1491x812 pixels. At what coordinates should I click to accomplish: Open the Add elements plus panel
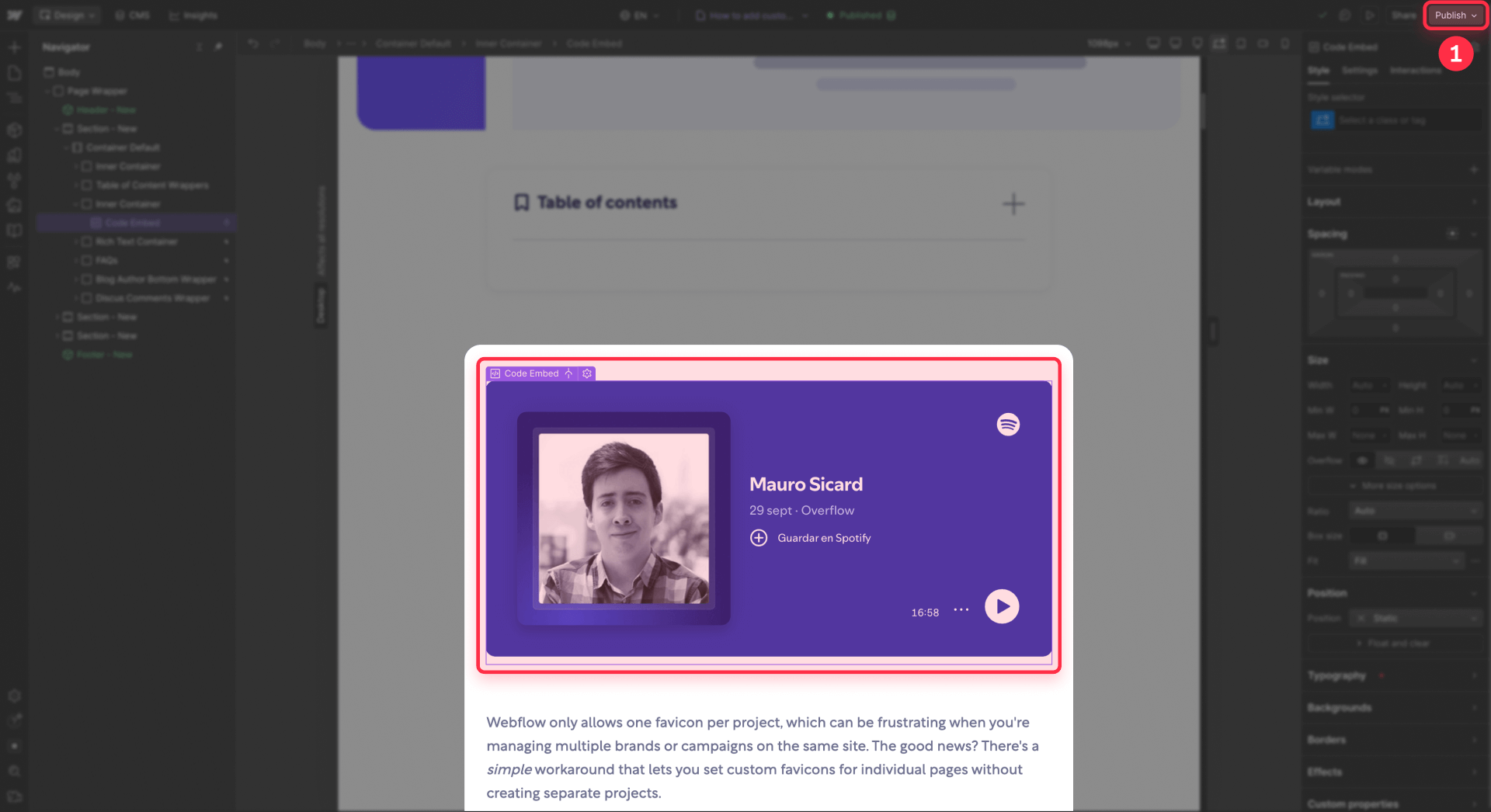pos(14,47)
